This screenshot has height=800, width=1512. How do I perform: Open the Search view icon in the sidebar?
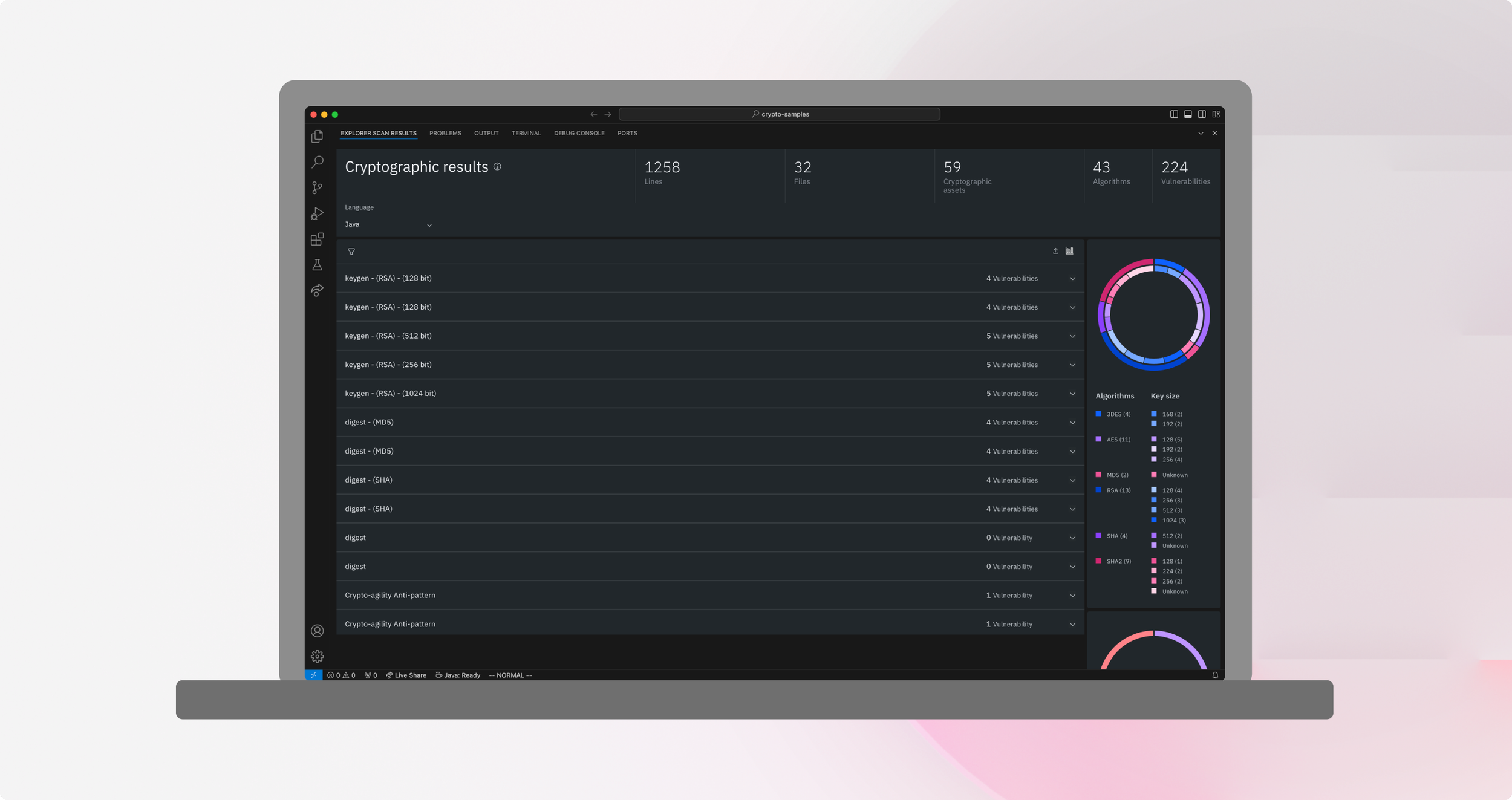tap(317, 162)
